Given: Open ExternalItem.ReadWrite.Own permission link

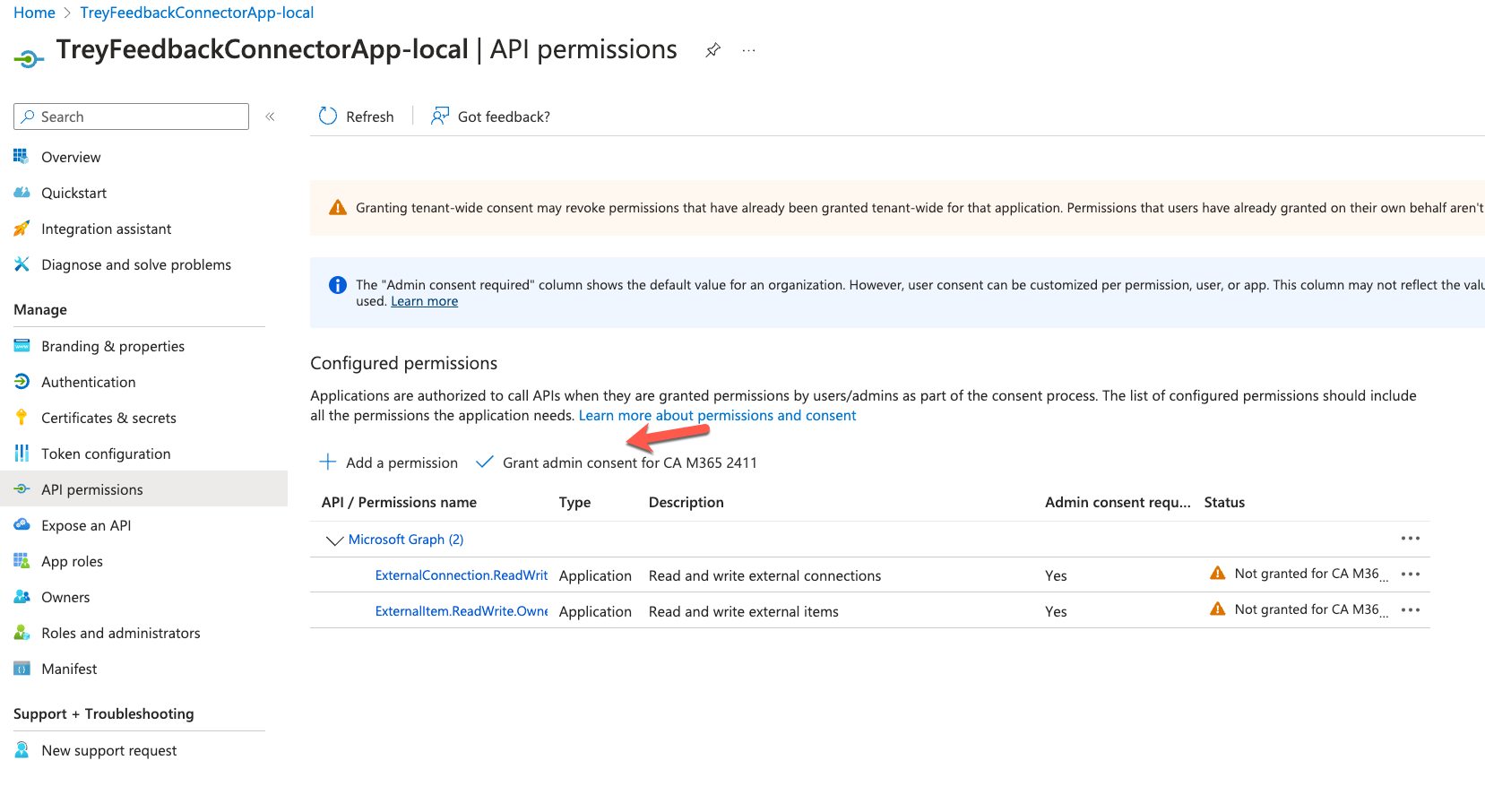Looking at the screenshot, I should pos(462,611).
